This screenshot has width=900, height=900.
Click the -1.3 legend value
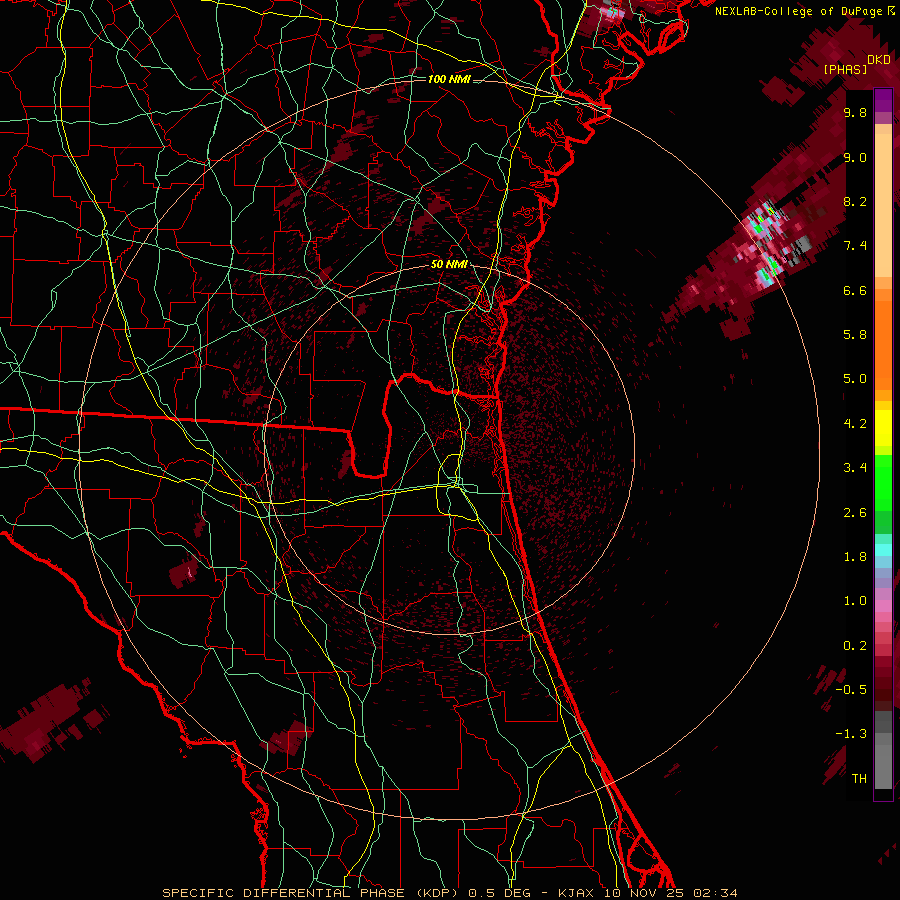click(x=851, y=734)
